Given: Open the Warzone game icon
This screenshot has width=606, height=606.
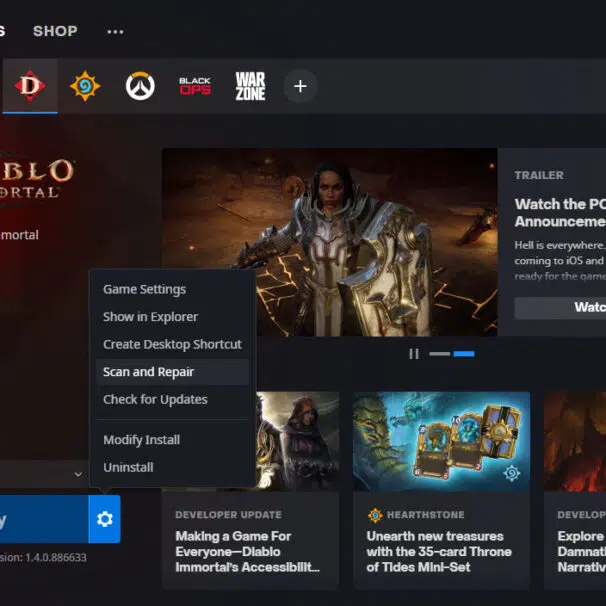Looking at the screenshot, I should [250, 86].
